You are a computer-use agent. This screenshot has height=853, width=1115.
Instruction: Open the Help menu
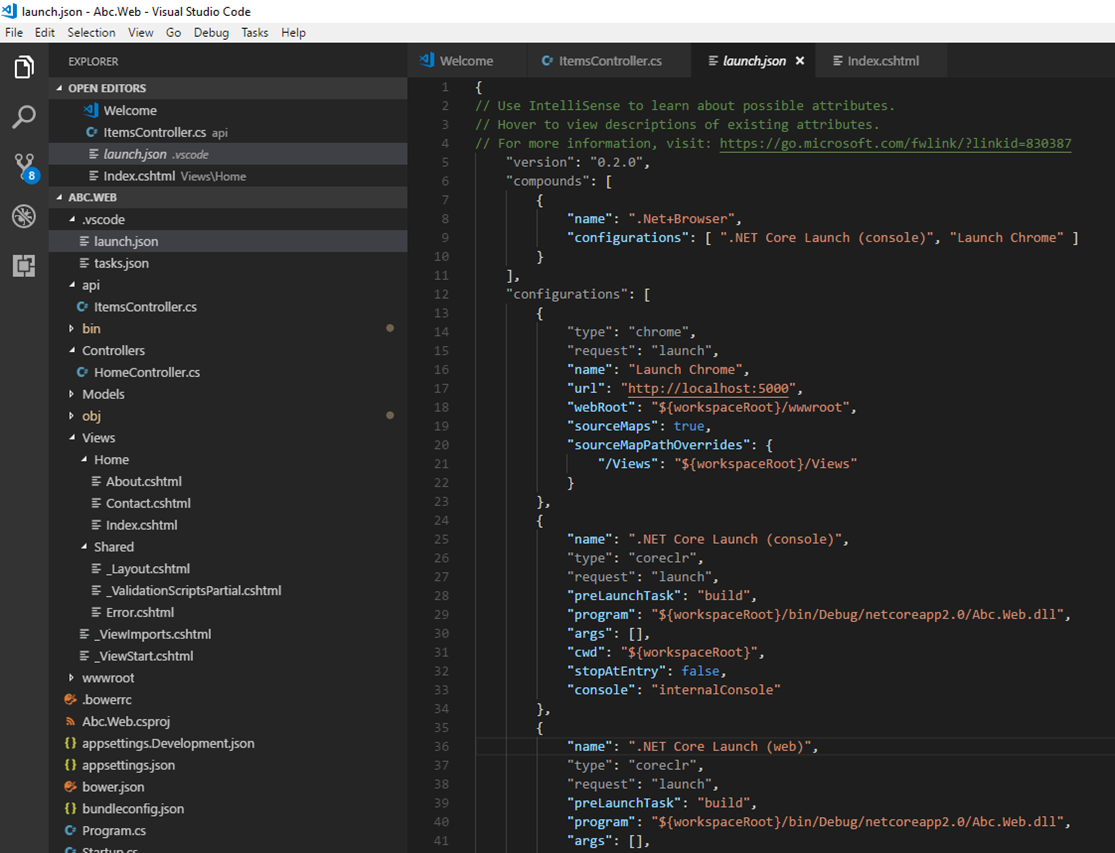[293, 33]
